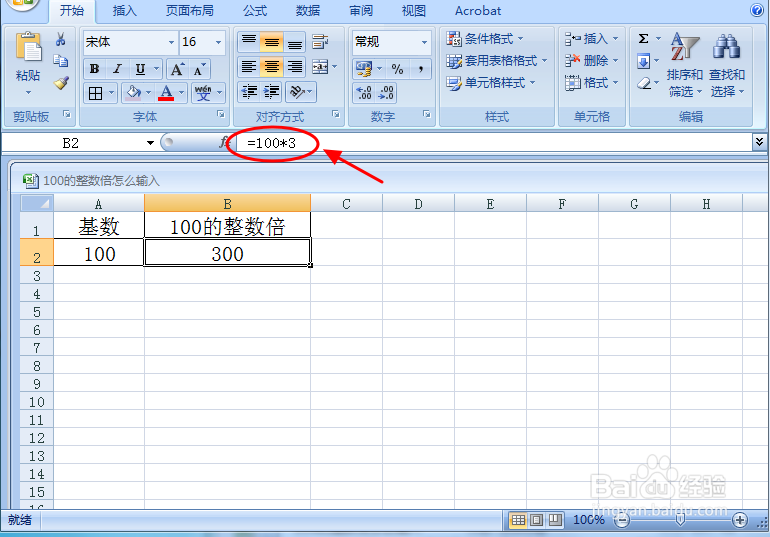Click Decrease decimal places icon

pyautogui.click(x=386, y=93)
